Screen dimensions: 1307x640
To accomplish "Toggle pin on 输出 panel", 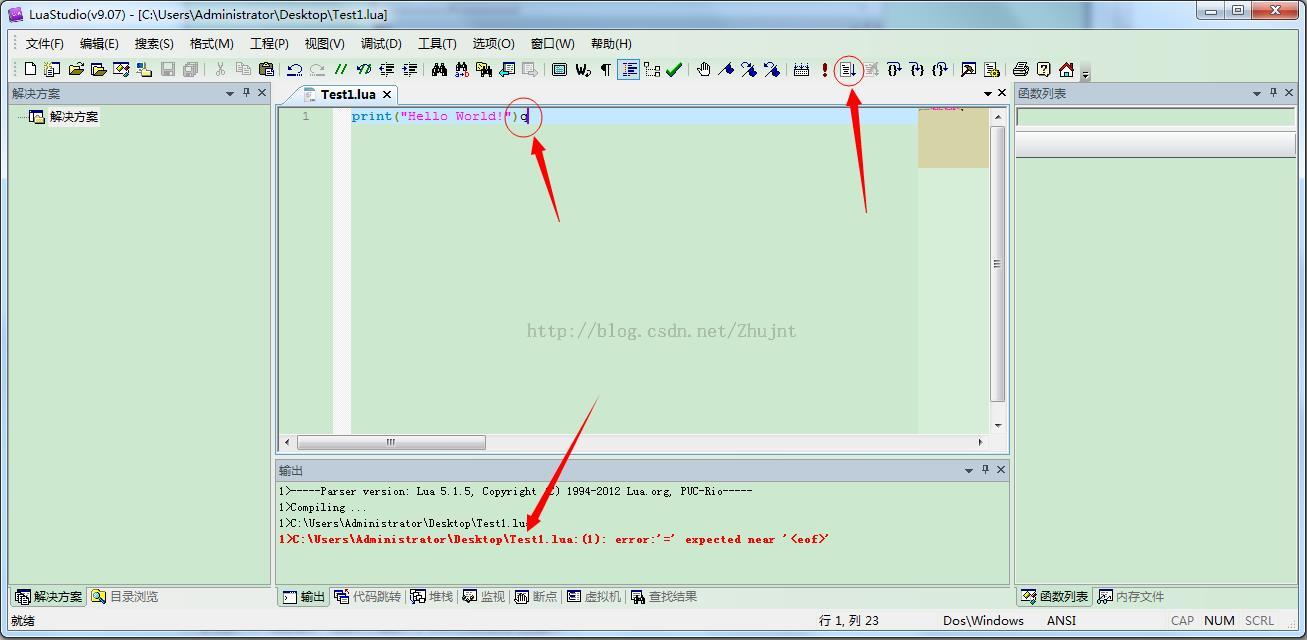I will point(985,470).
